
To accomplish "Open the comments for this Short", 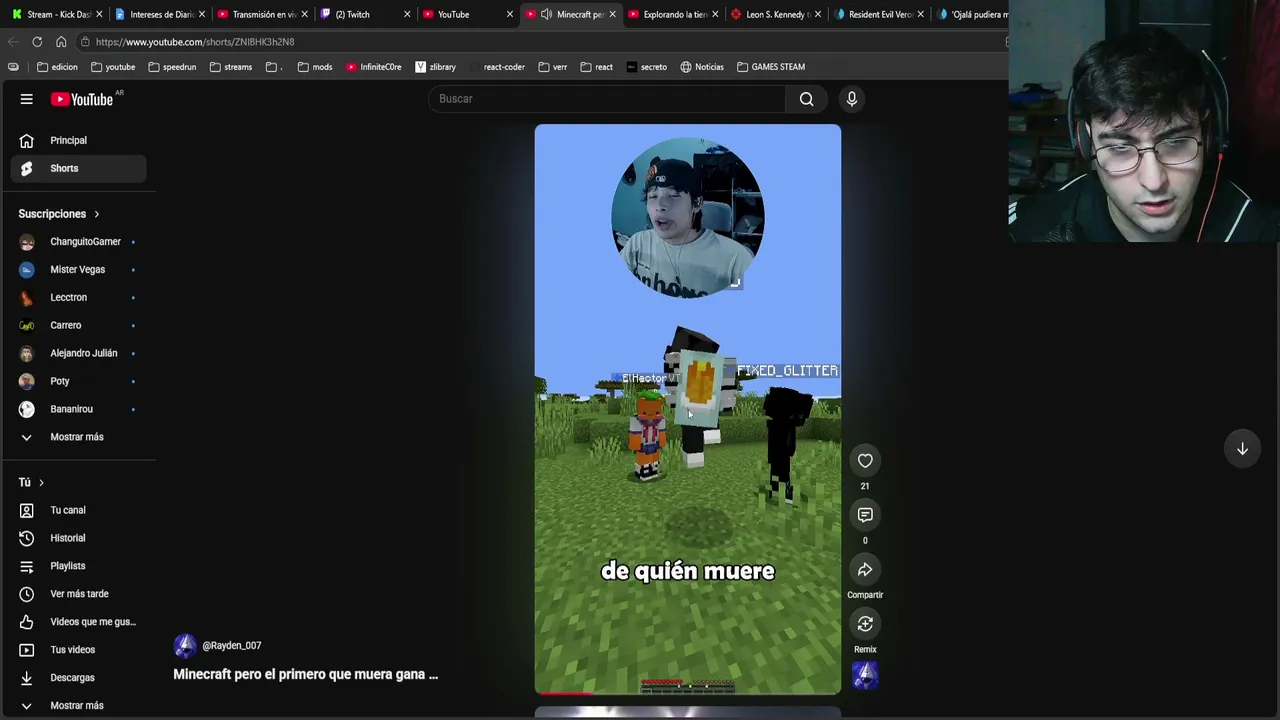I will click(x=865, y=515).
